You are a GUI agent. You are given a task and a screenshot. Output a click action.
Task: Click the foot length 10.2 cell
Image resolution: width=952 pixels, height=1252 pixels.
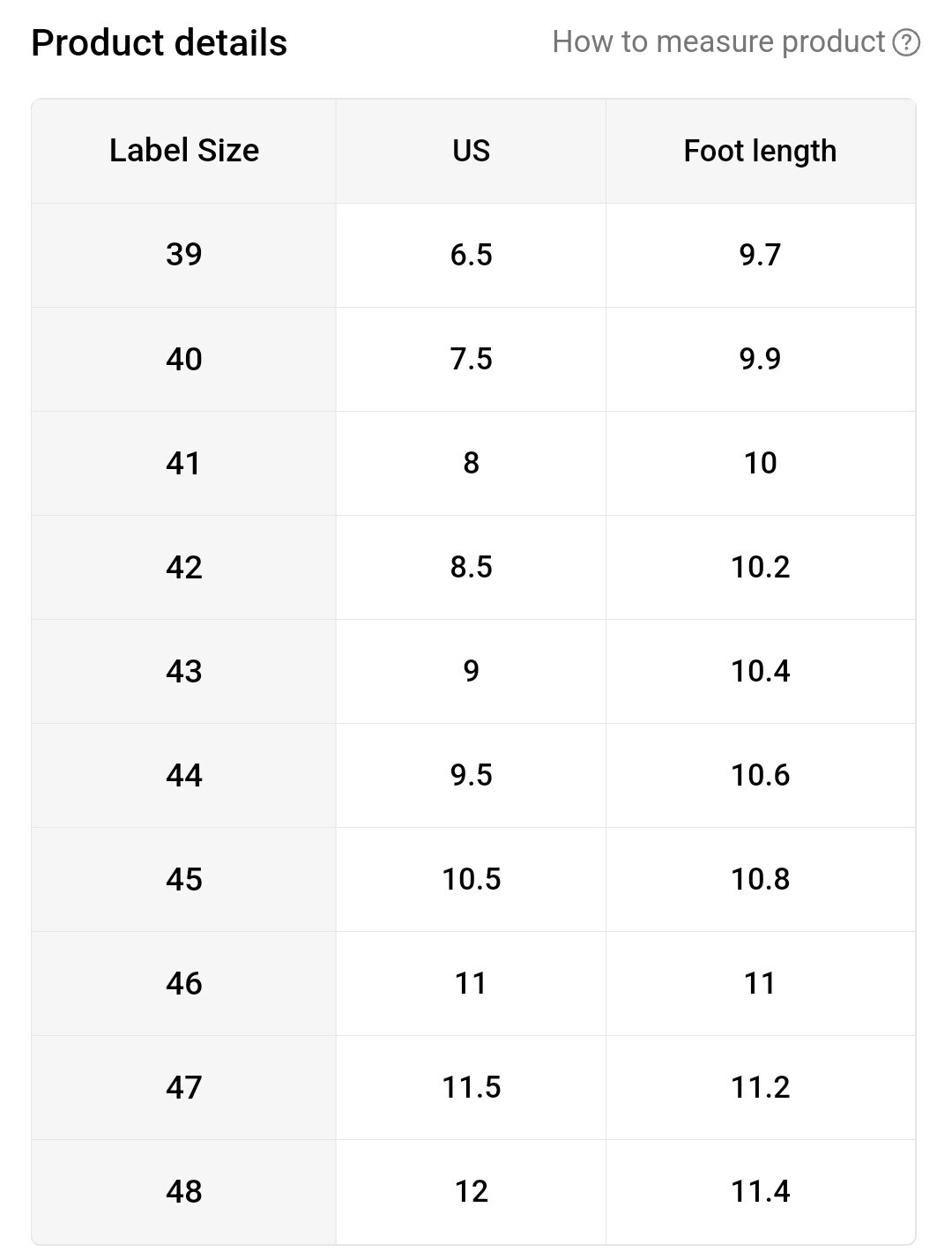761,567
